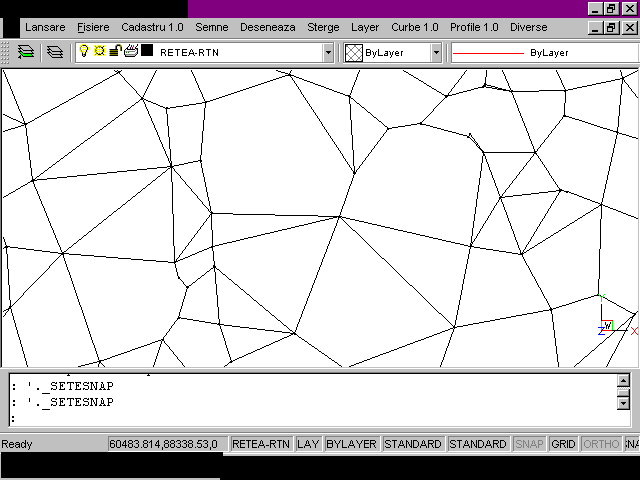Screen dimensions: 640x480
Task: Open the Diverse menu
Action: tap(529, 27)
